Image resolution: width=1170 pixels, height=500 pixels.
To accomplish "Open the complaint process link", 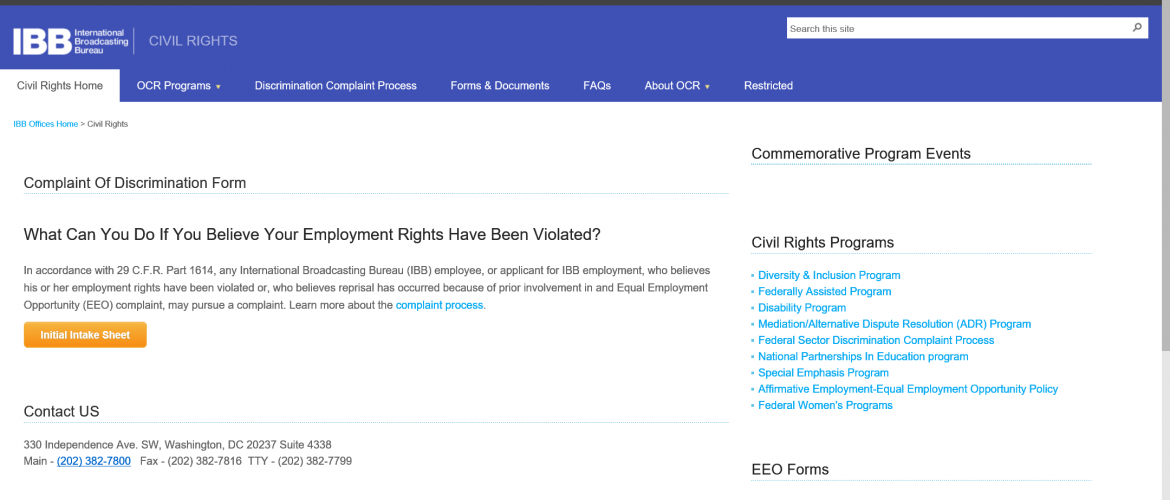I will (439, 305).
